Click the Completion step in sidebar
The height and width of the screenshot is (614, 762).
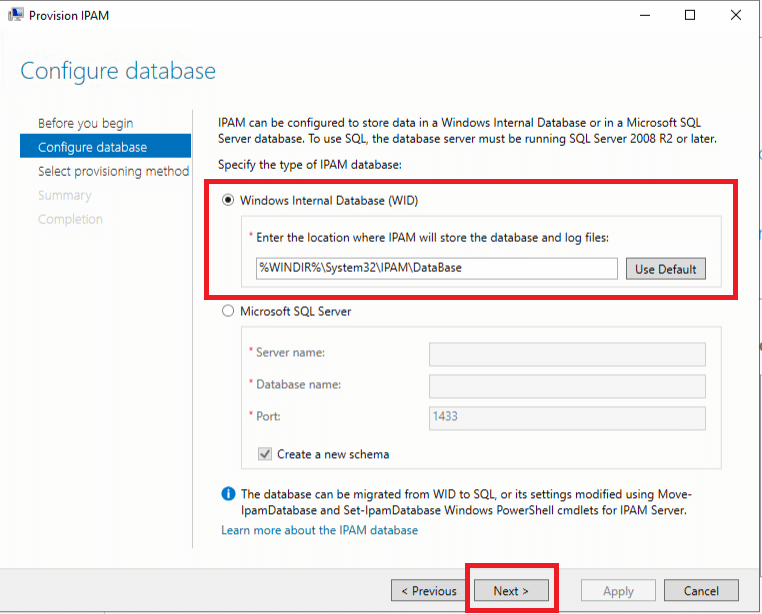pos(70,219)
